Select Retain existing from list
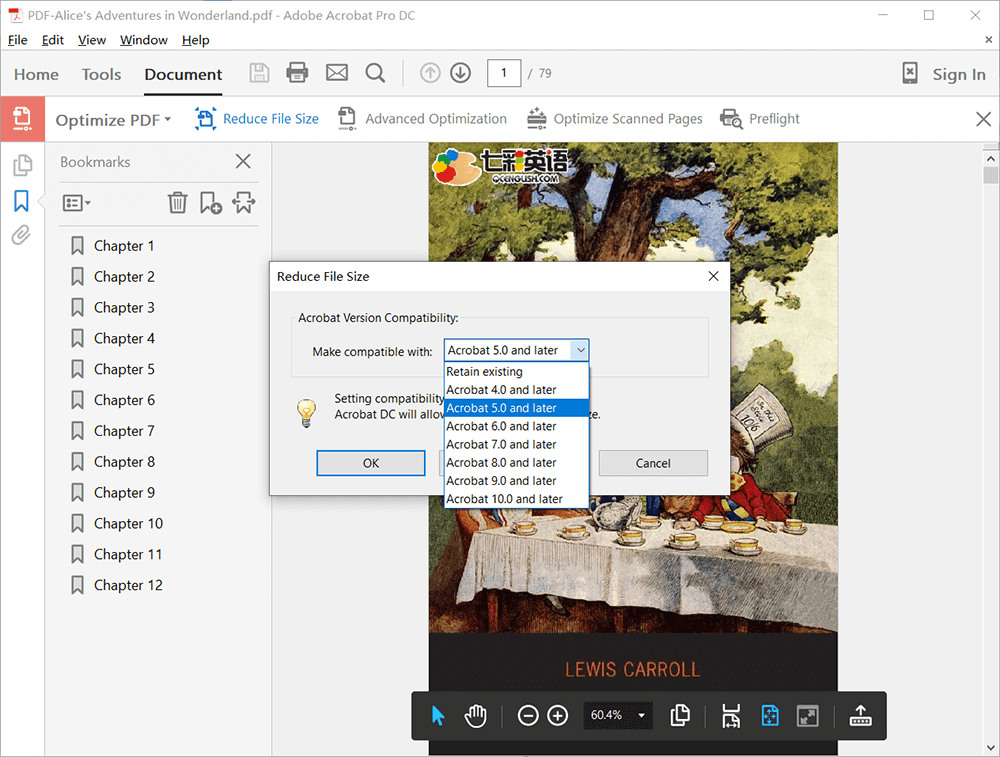Image resolution: width=1000 pixels, height=757 pixels. click(x=484, y=372)
